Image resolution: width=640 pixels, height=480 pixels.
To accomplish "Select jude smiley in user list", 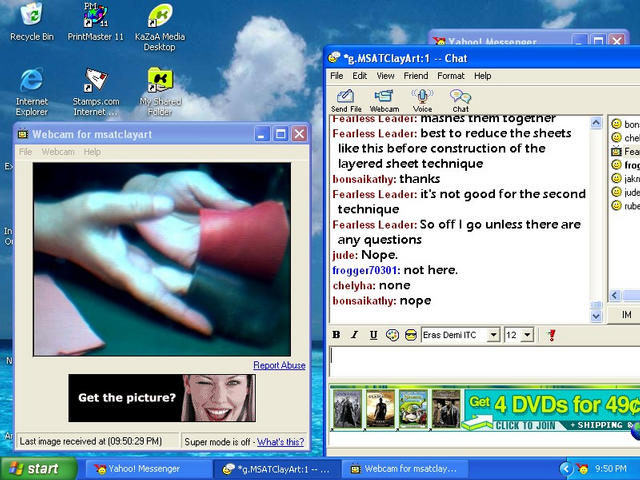I will pyautogui.click(x=616, y=192).
